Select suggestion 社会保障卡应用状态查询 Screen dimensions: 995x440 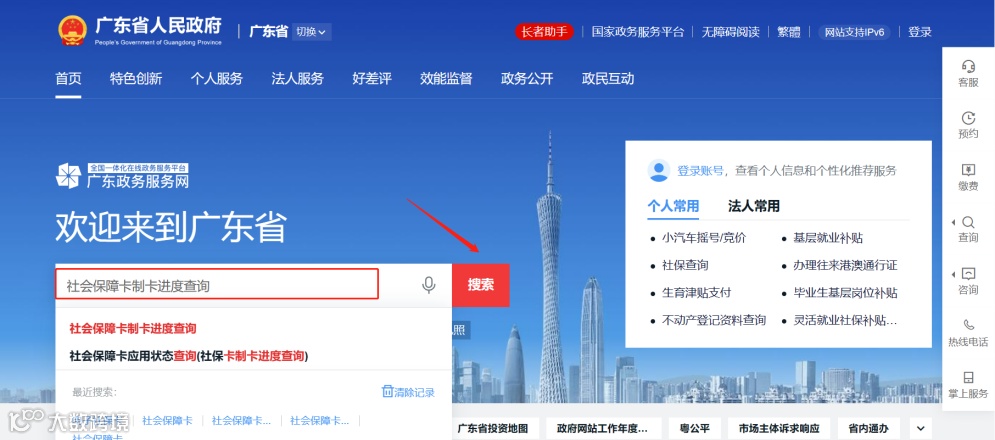pyautogui.click(x=188, y=356)
